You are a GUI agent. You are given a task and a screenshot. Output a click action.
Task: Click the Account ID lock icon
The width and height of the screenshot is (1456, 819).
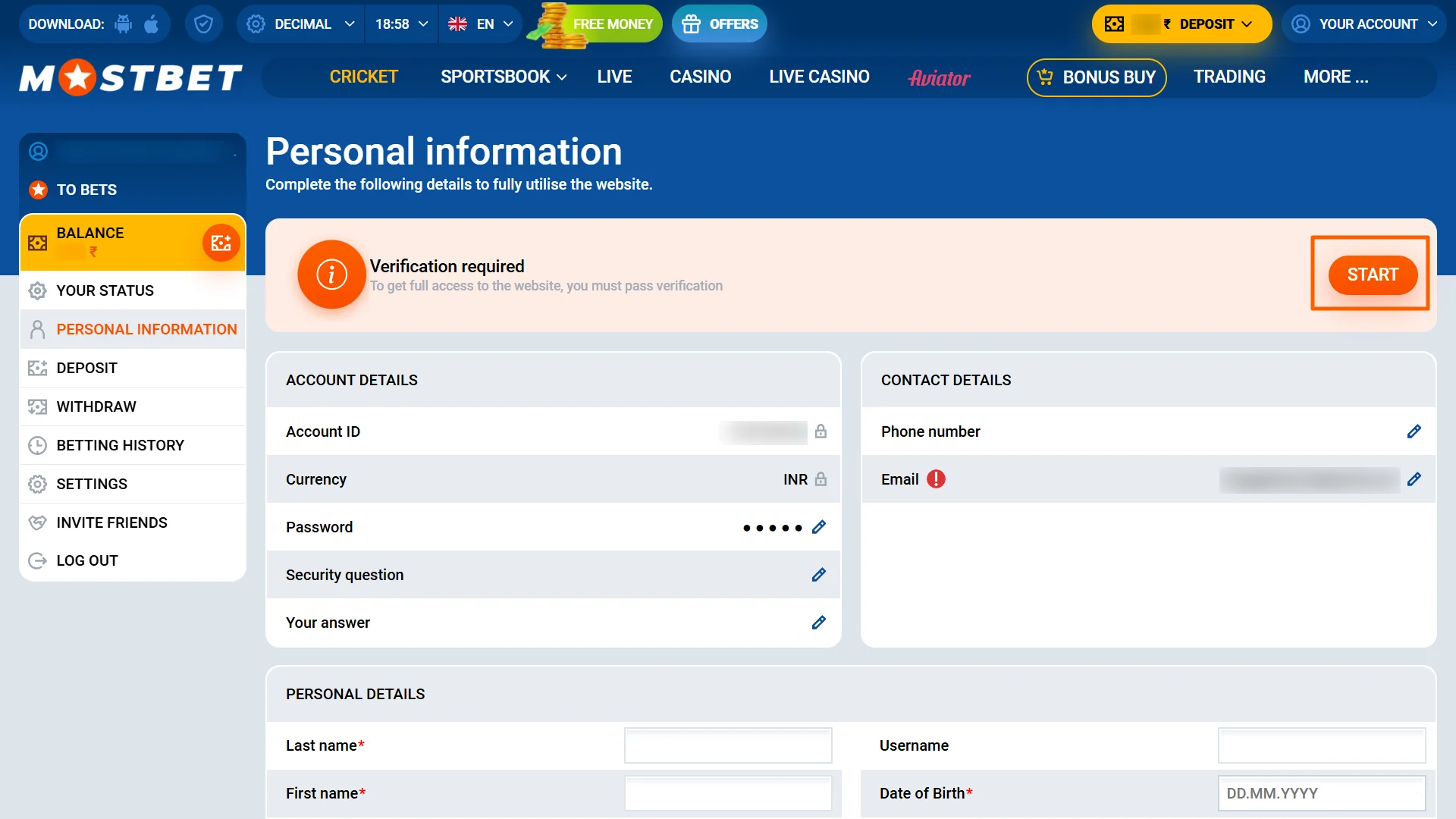click(x=821, y=431)
